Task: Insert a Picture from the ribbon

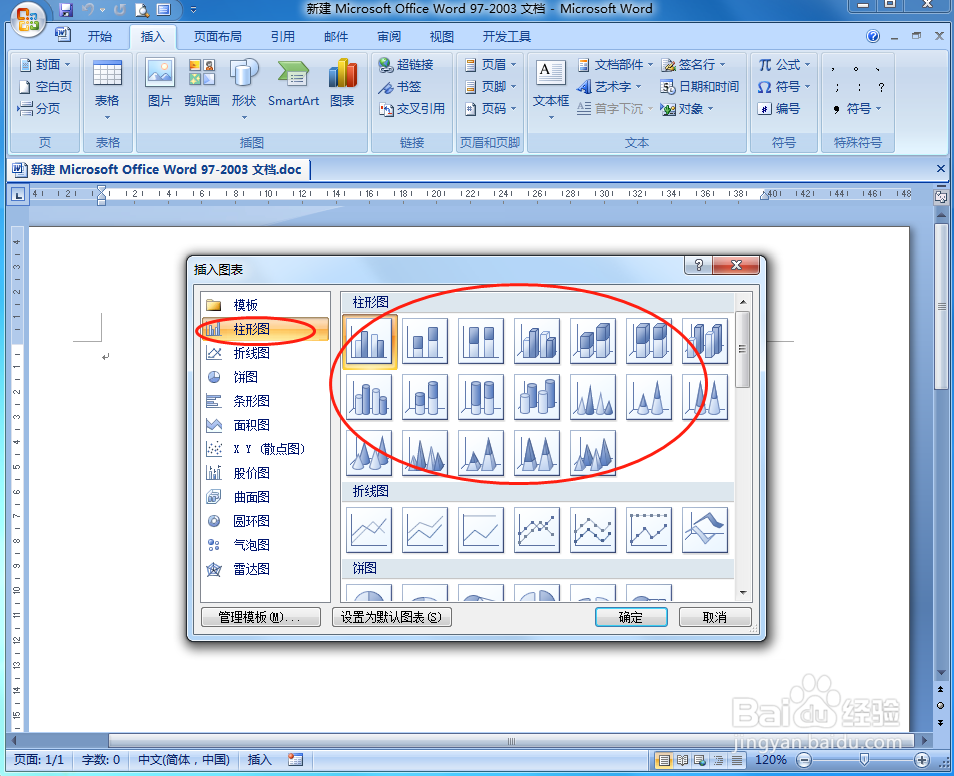Action: 160,85
